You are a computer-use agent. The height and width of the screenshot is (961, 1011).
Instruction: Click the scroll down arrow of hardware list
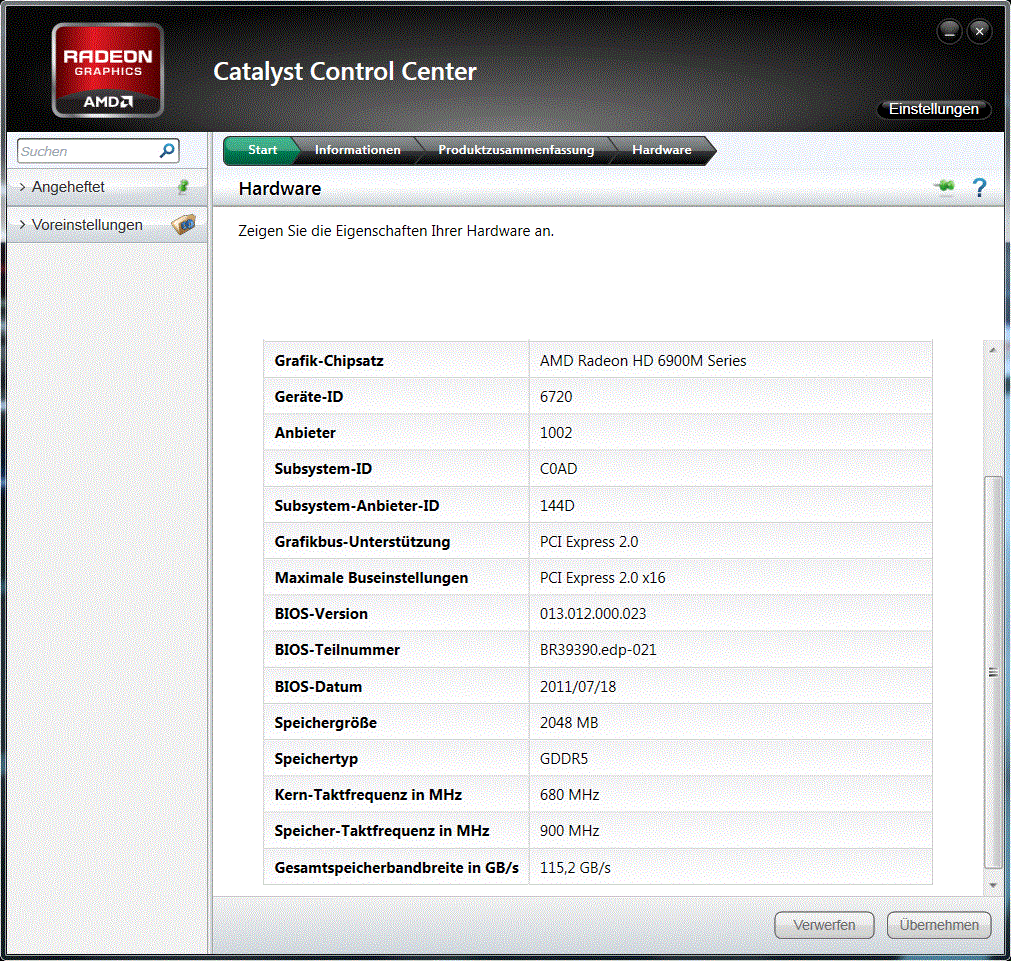coord(992,885)
